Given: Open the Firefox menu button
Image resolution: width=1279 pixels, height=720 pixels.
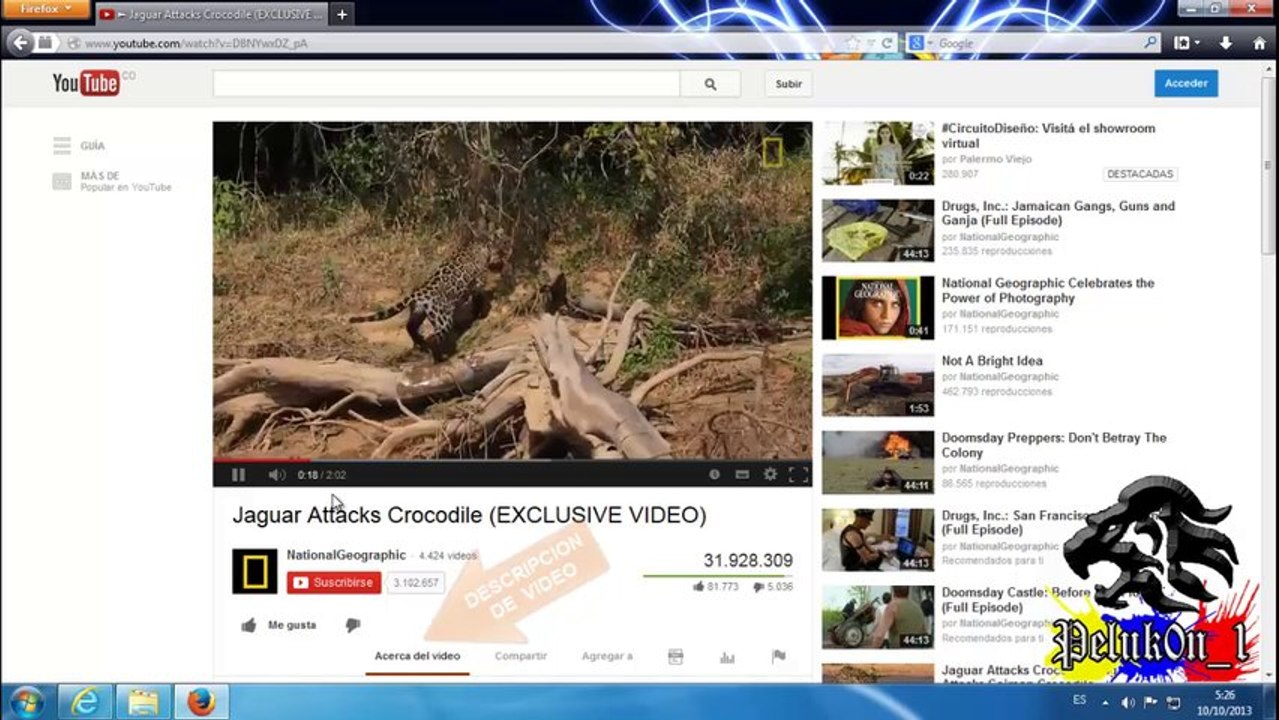Looking at the screenshot, I should tap(47, 9).
